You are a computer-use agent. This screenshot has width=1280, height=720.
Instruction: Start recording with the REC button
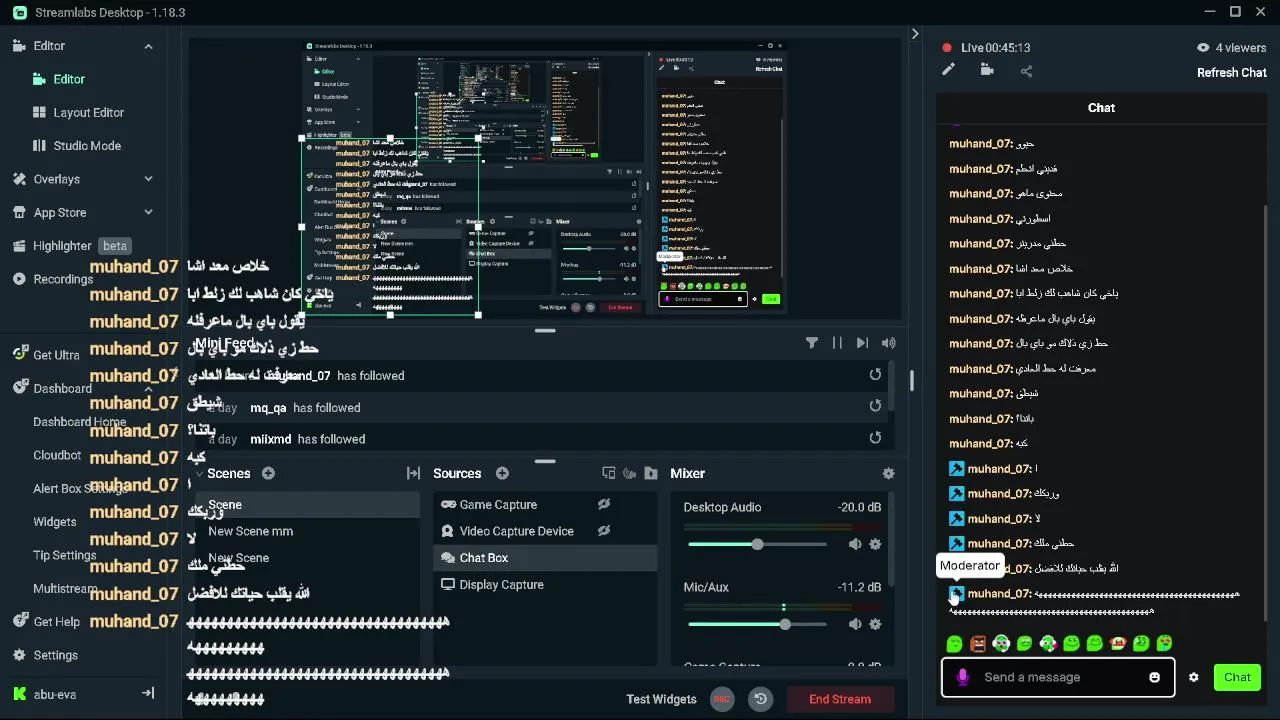pos(722,699)
